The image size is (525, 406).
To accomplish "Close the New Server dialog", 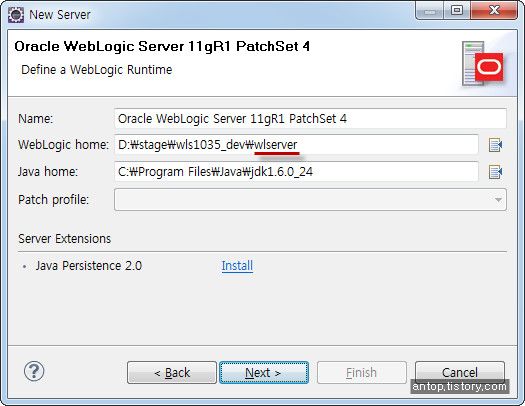I will coord(494,11).
